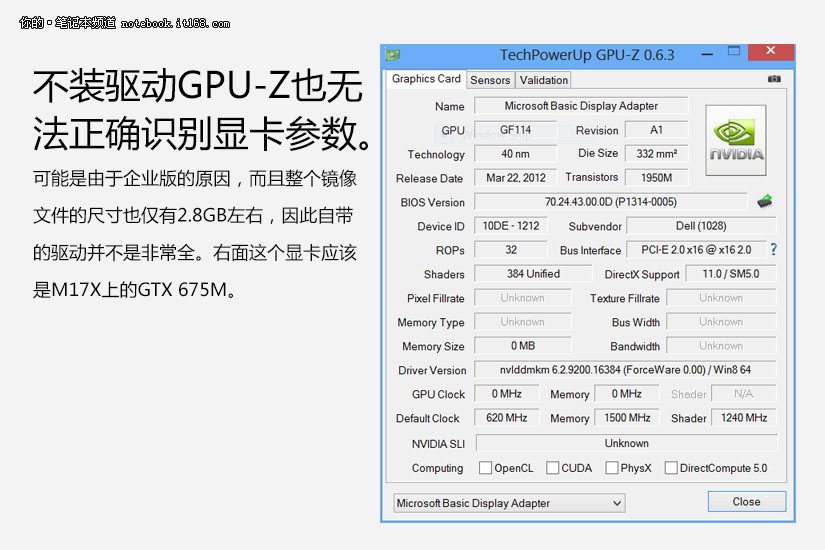Click the BIOS save chip icon
Viewport: 825px width, 550px height.
pyautogui.click(x=765, y=202)
